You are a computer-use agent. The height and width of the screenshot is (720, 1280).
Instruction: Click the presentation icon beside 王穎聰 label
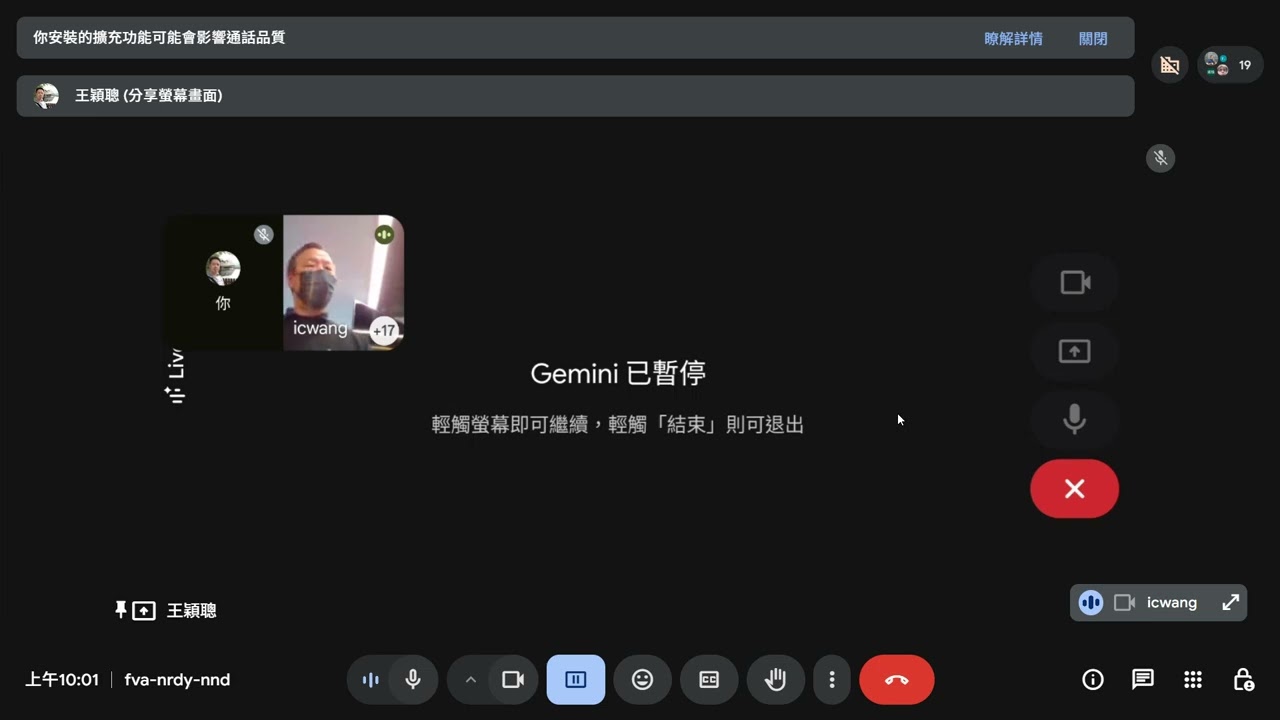tap(144, 610)
